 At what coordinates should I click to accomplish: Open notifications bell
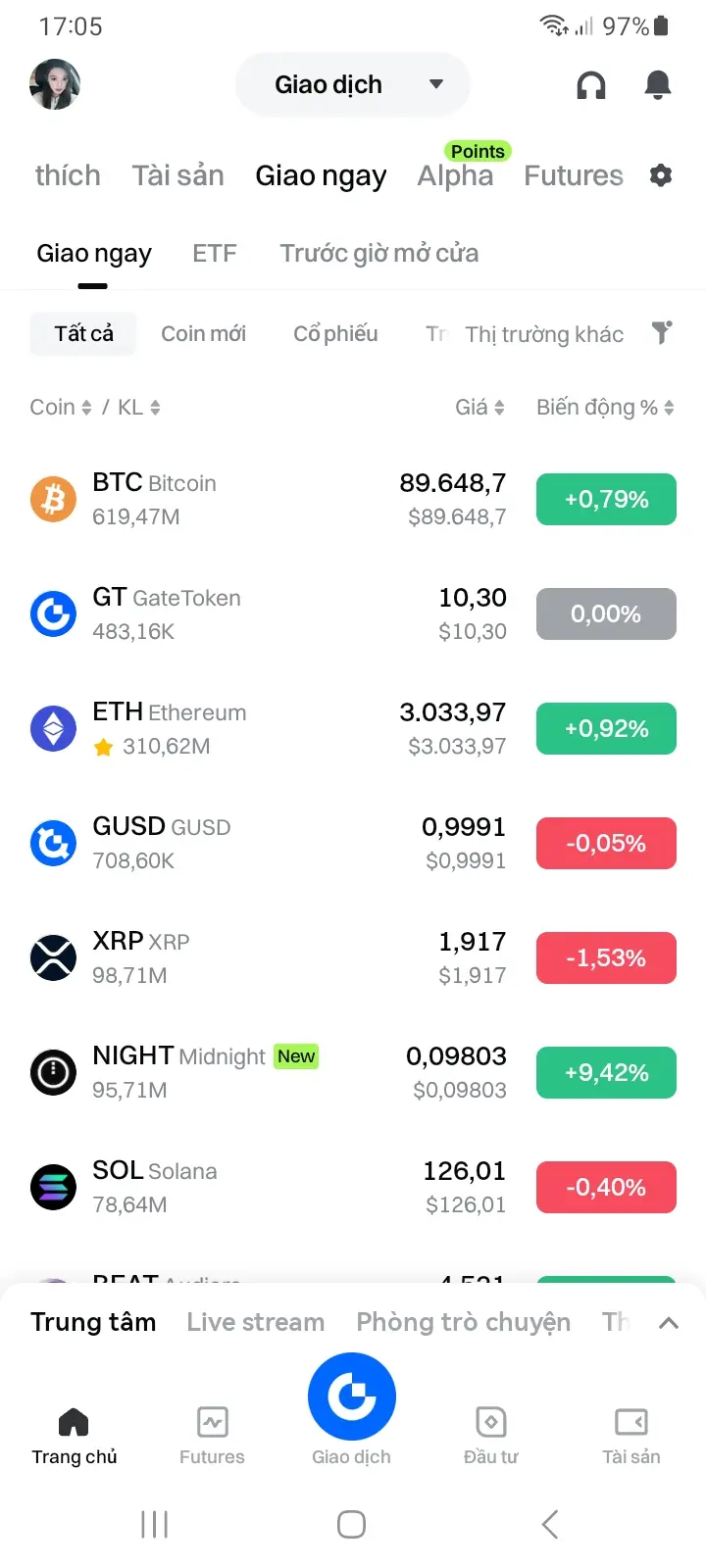click(658, 85)
